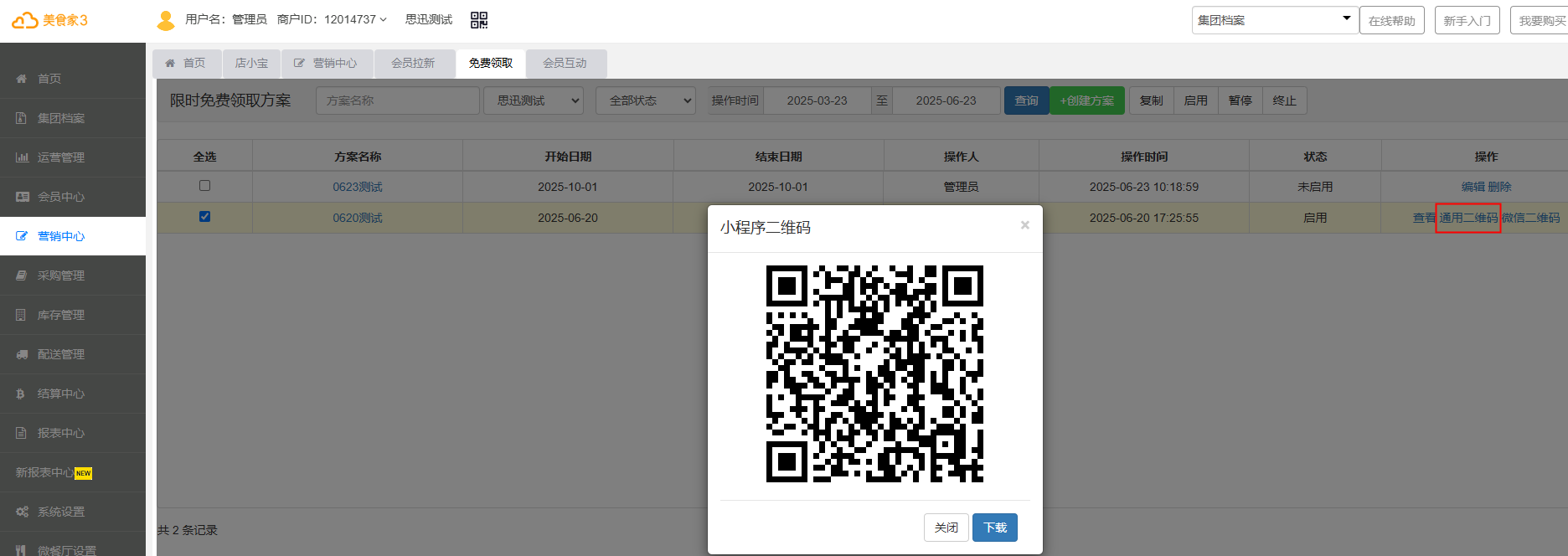Screen dimensions: 1568x556
Task: Click the 营销中心 edit icon in sidebar
Action: coord(23,236)
